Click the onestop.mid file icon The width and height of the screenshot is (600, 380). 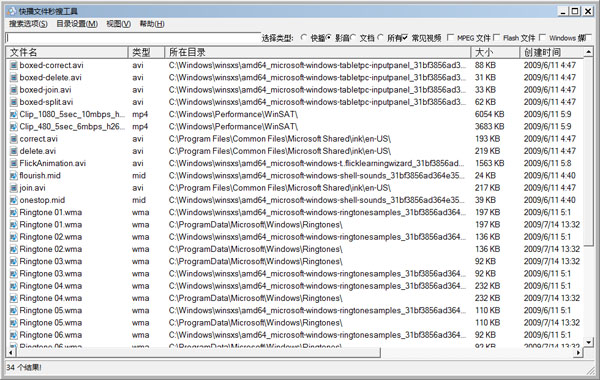(14, 200)
